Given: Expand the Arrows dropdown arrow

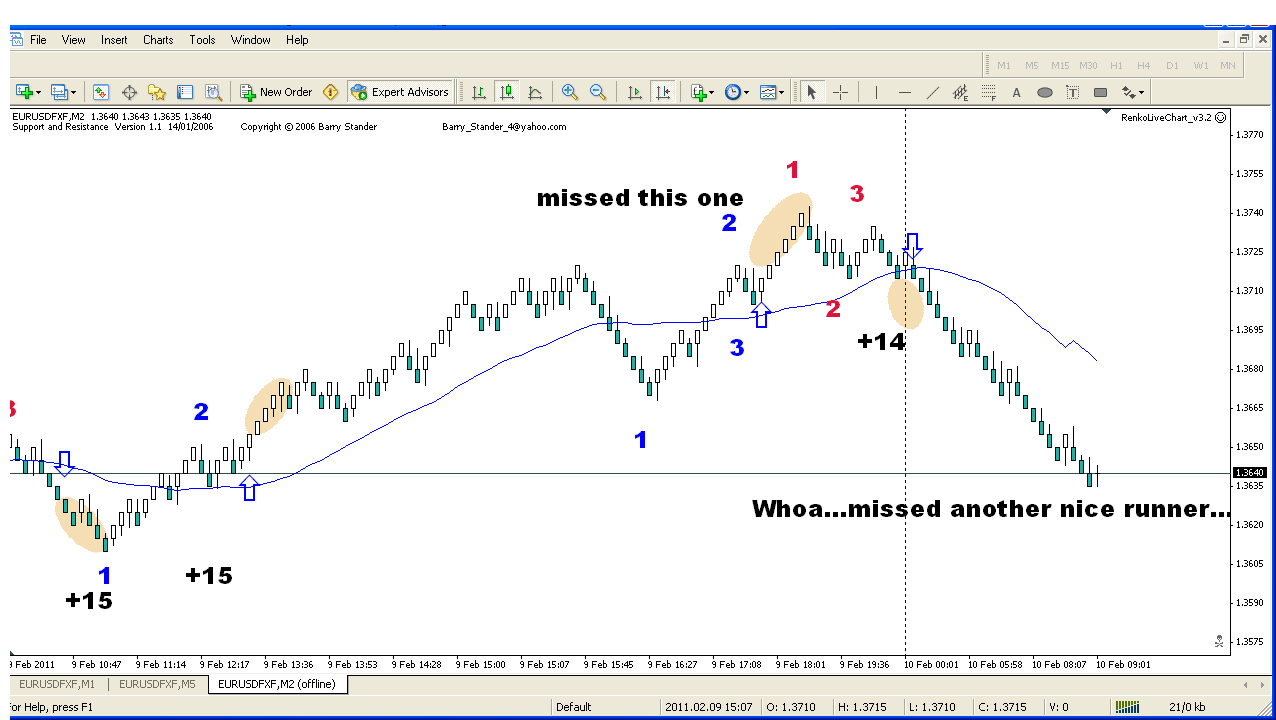Looking at the screenshot, I should [1142, 92].
